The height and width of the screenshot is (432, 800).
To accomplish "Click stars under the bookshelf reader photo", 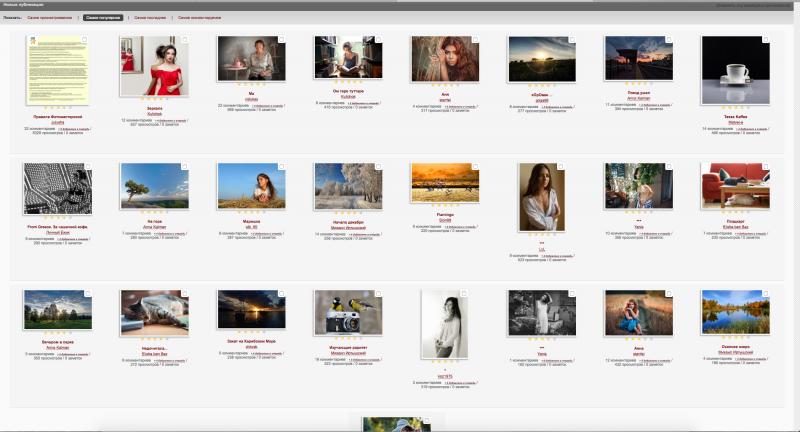I will (348, 82).
